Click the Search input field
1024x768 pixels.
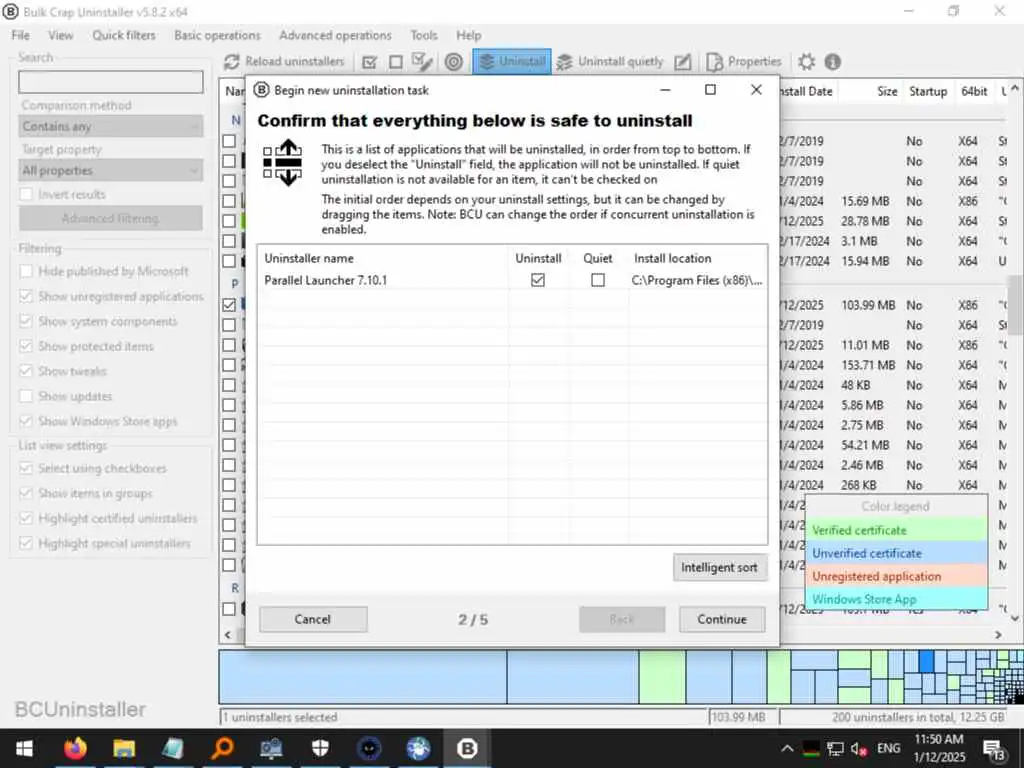tap(111, 82)
